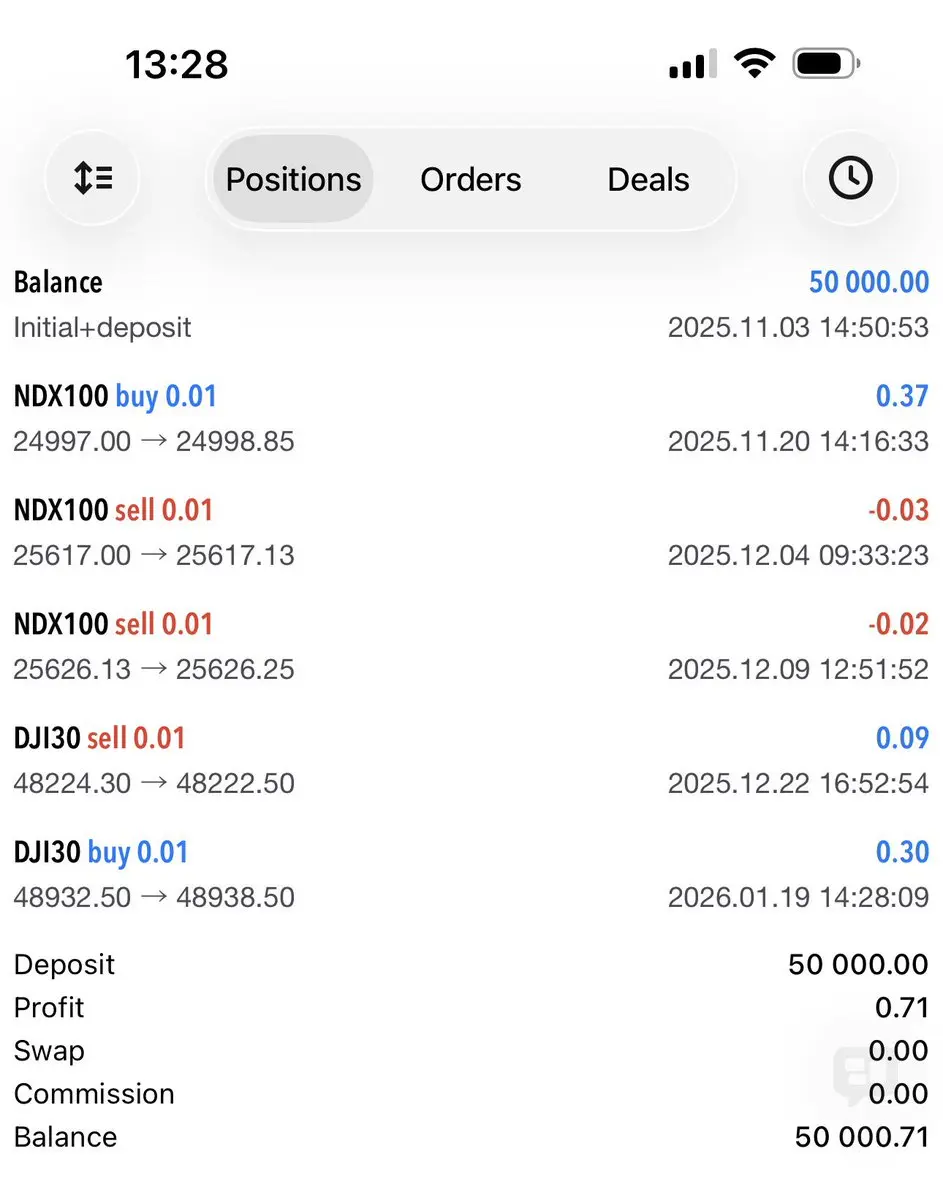The image size is (943, 1200).
Task: Tap the blue 50 000.00 balance amount
Action: point(868,283)
